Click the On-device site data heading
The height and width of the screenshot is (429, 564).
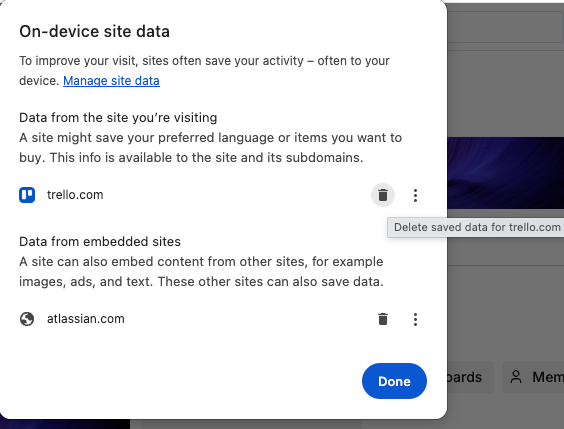tap(94, 31)
